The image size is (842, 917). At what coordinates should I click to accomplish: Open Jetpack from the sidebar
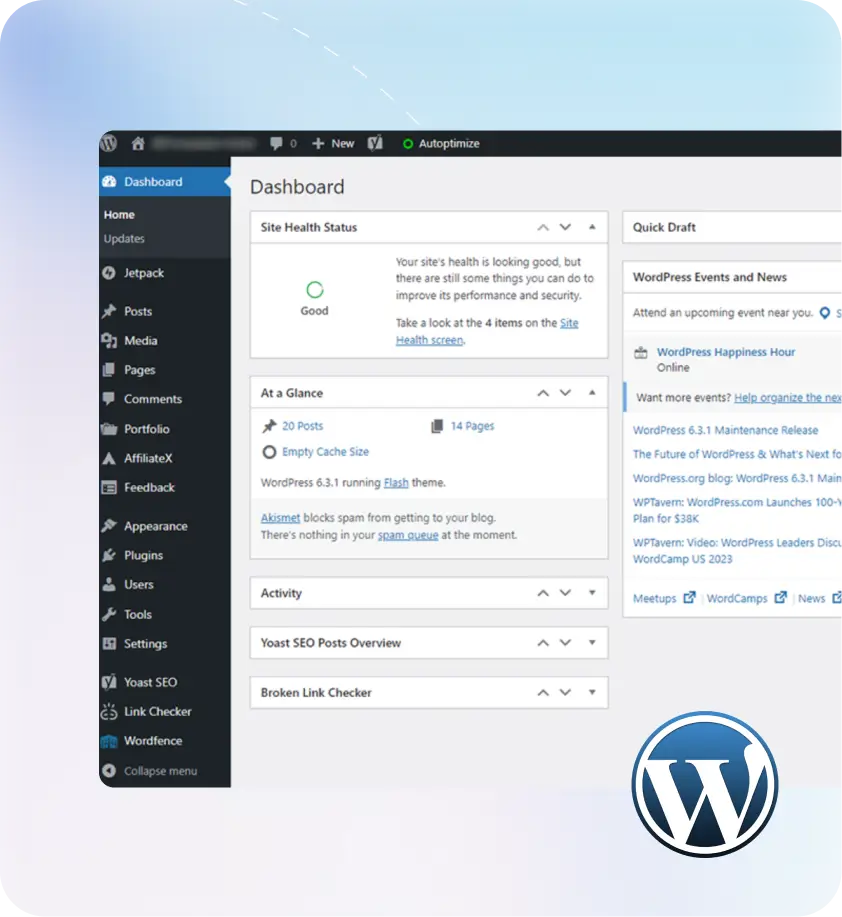click(143, 273)
